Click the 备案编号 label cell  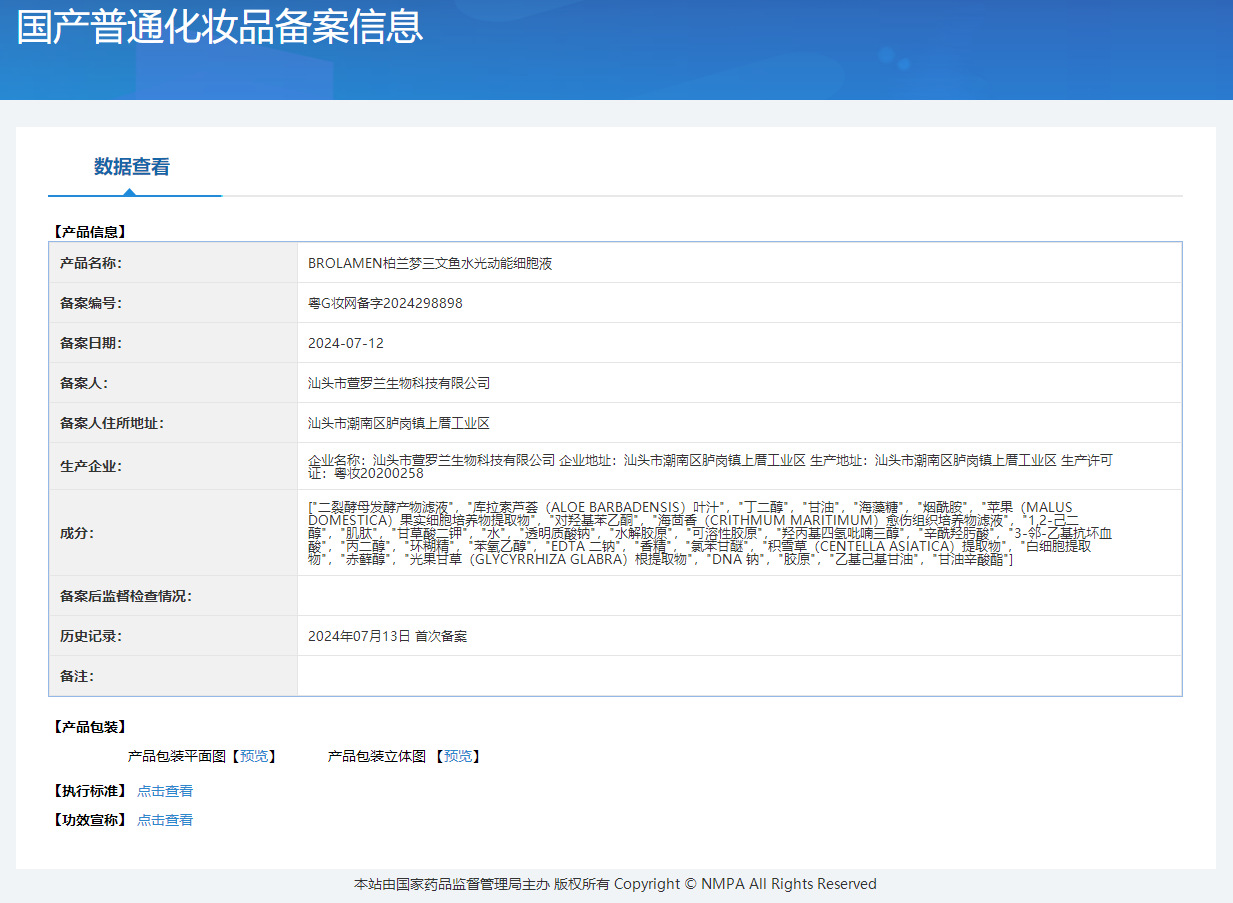click(173, 303)
